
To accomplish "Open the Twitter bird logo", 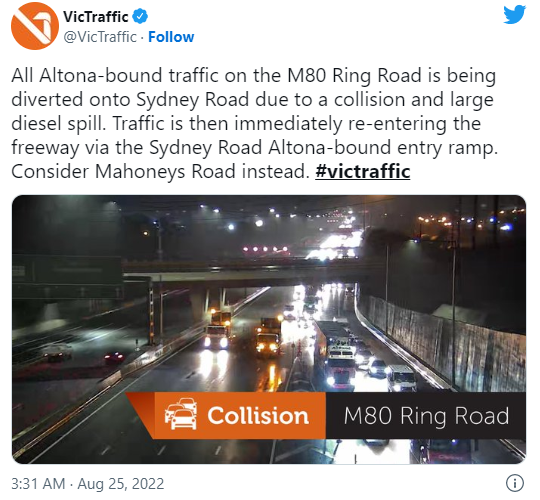I will 514,15.
